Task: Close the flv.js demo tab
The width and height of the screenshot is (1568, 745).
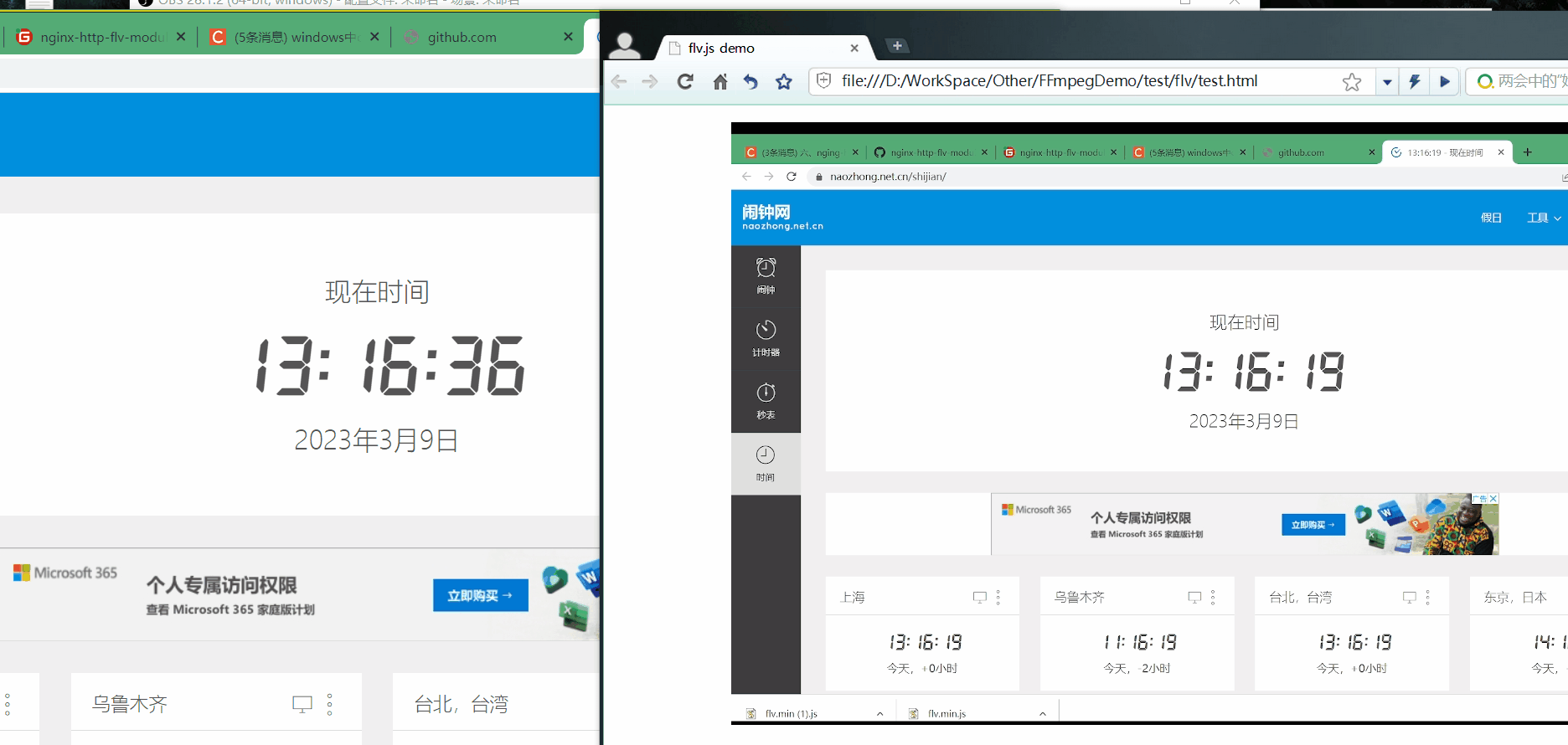Action: pos(854,48)
